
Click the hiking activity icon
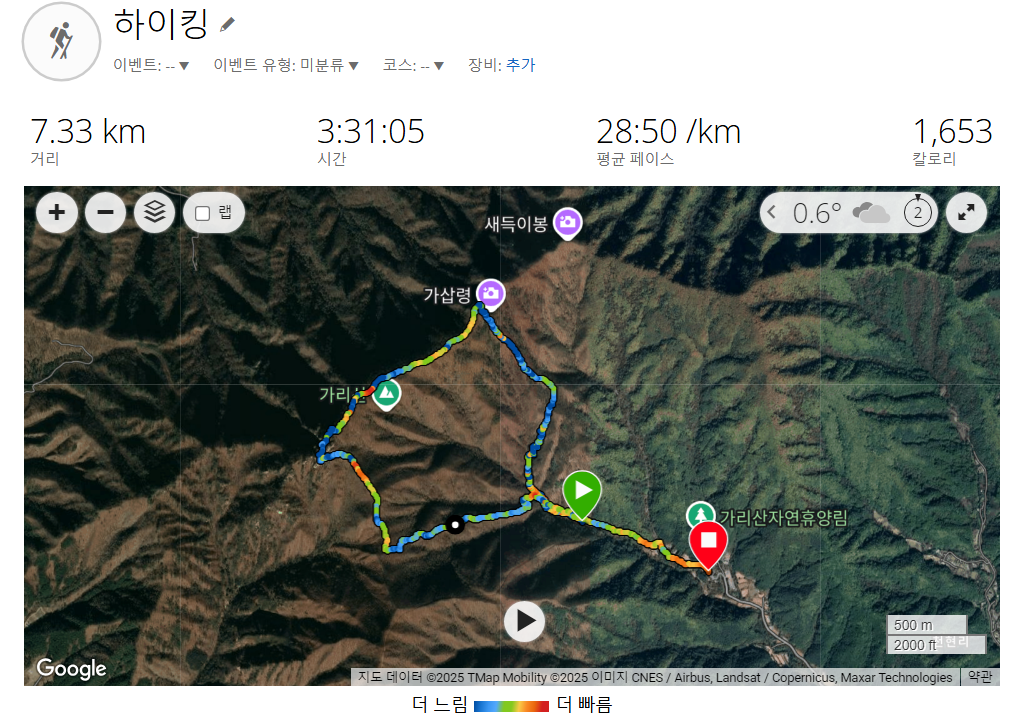(62, 41)
